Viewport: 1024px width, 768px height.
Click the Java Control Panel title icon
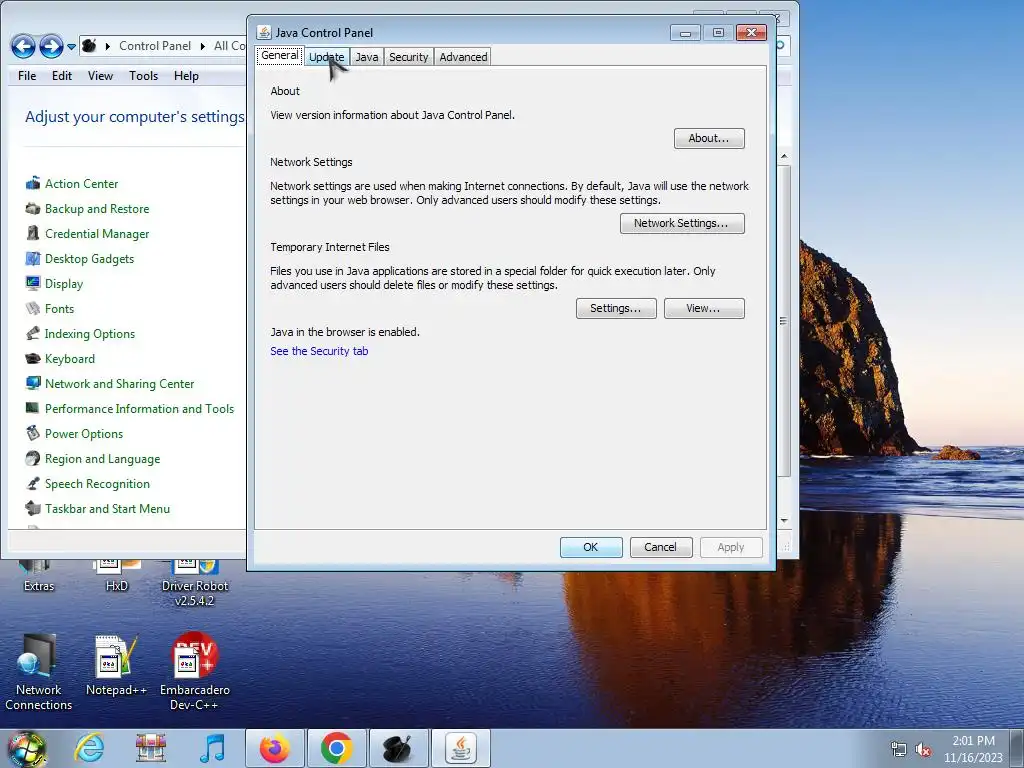coord(264,32)
